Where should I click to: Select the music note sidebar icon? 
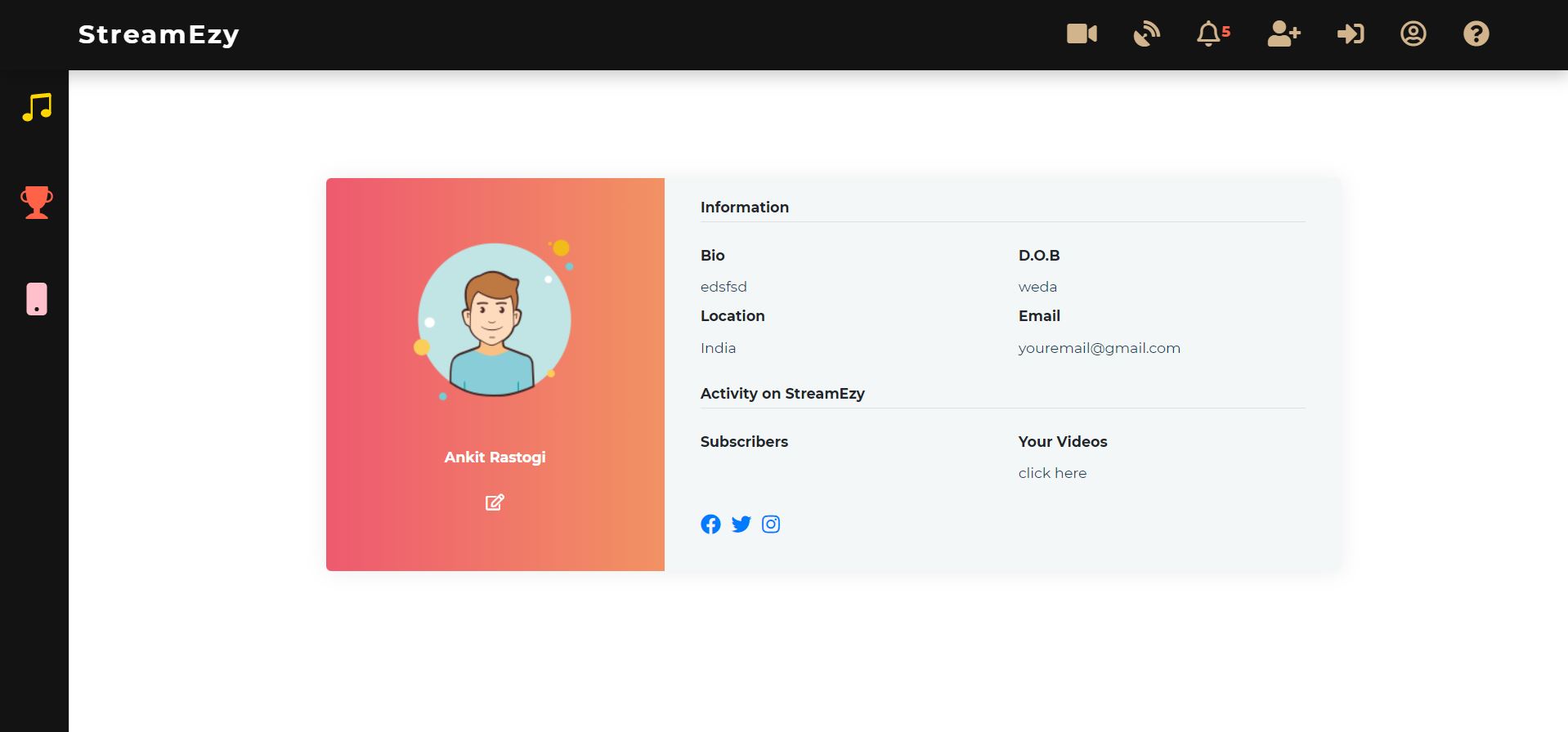click(x=37, y=107)
